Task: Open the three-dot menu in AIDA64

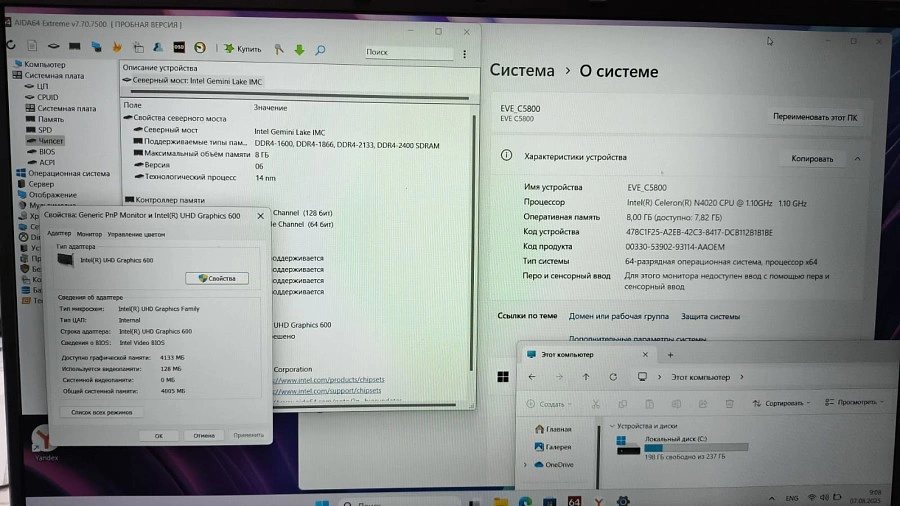Action: click(x=464, y=54)
